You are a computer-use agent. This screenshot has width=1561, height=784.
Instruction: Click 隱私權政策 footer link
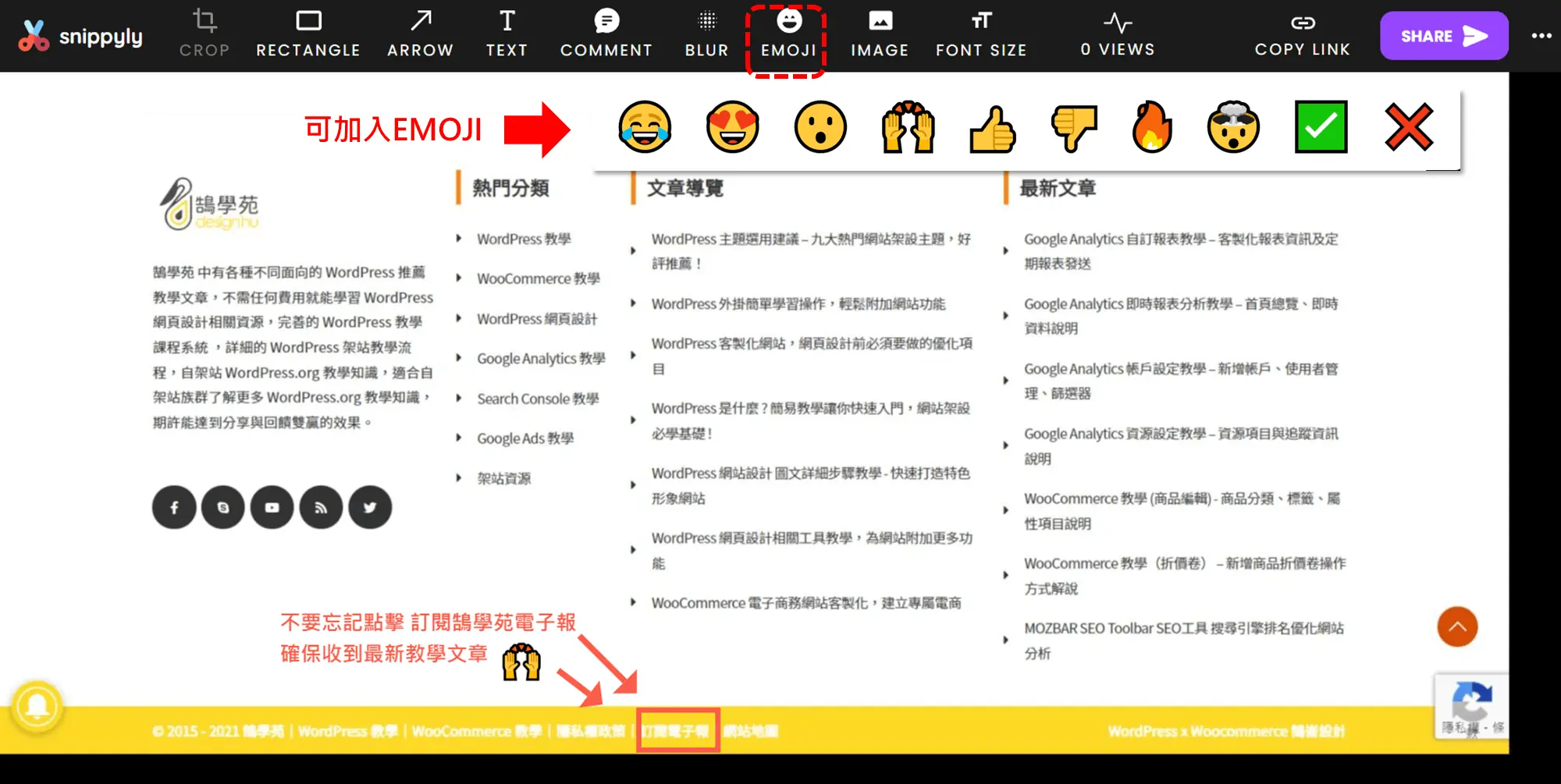[591, 731]
